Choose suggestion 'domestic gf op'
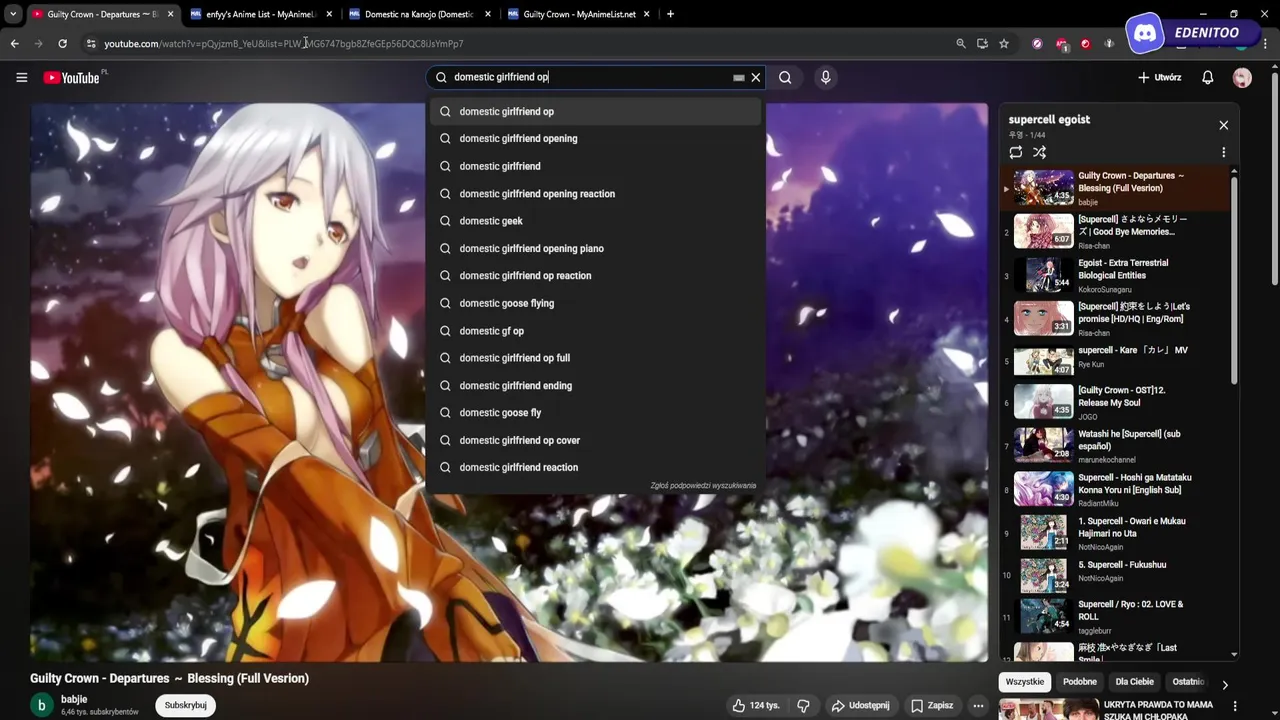This screenshot has width=1280, height=720. coord(595,330)
